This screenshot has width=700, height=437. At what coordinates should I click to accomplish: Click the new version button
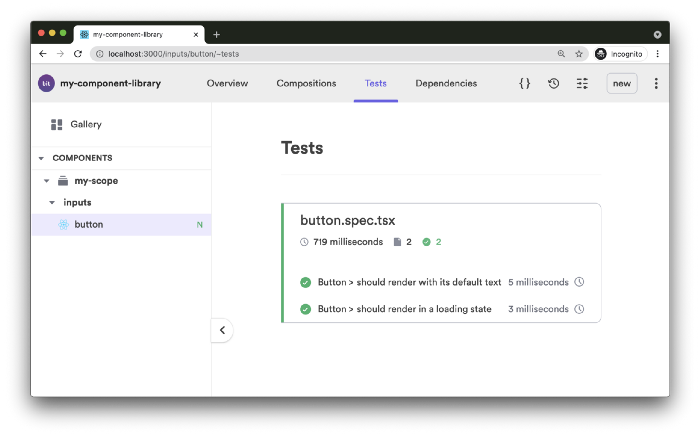622,83
